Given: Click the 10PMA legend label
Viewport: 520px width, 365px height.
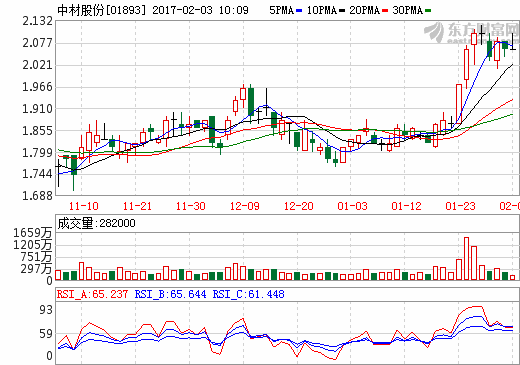Looking at the screenshot, I should [x=322, y=10].
